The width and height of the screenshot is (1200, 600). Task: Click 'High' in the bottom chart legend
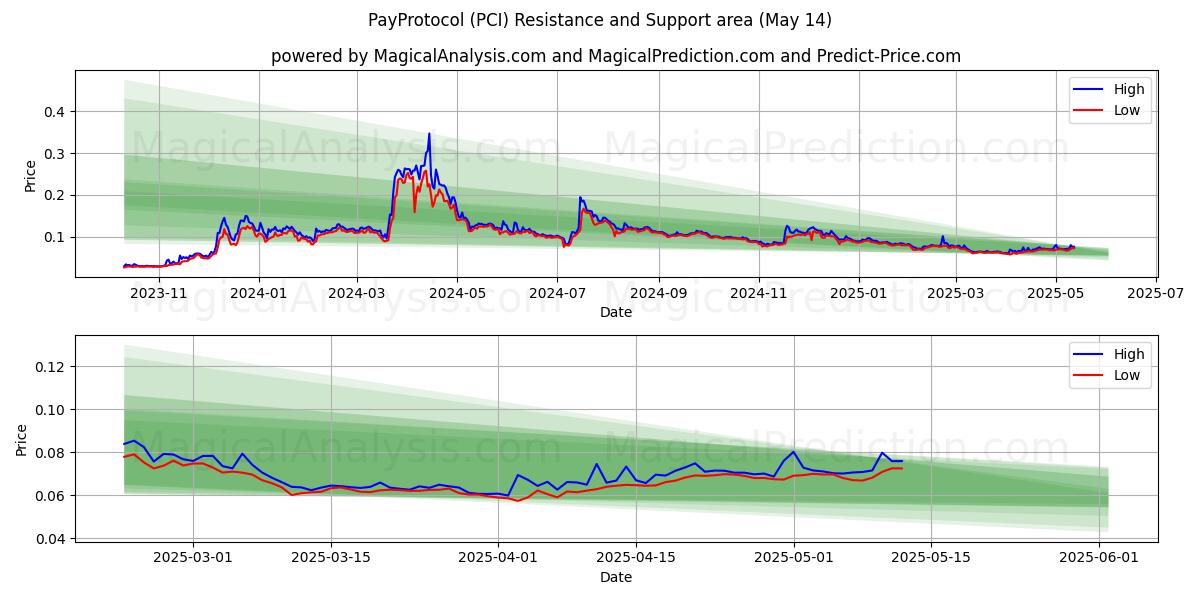coord(1130,354)
